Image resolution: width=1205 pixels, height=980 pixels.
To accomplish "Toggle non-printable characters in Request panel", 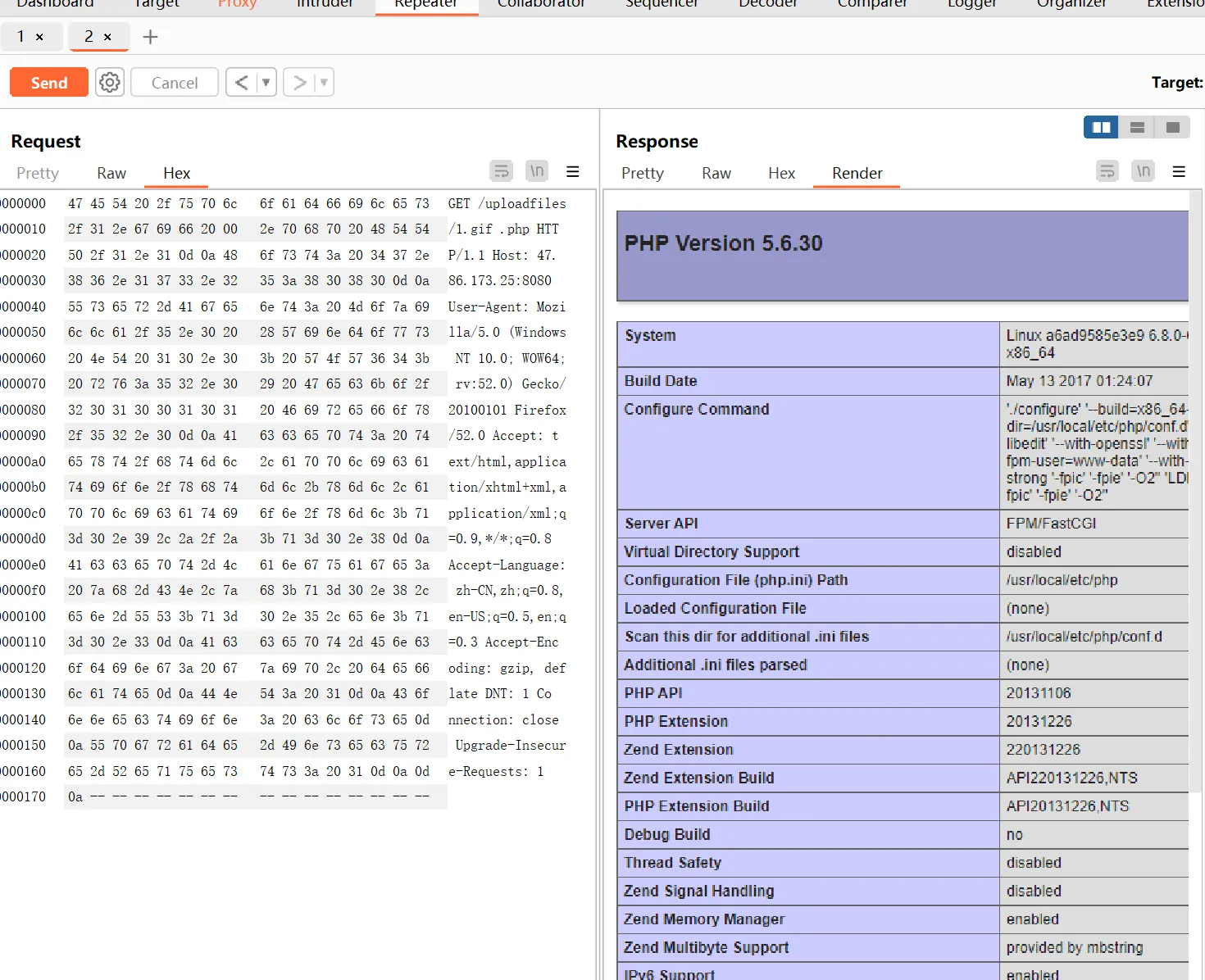I will [x=537, y=171].
